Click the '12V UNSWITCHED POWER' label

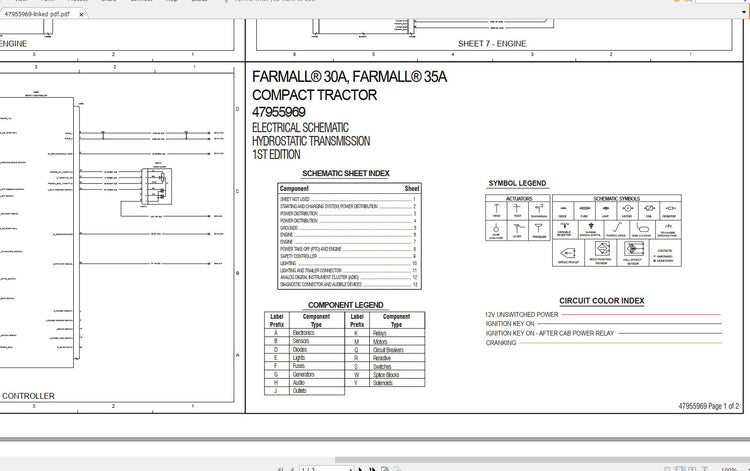pos(521,315)
